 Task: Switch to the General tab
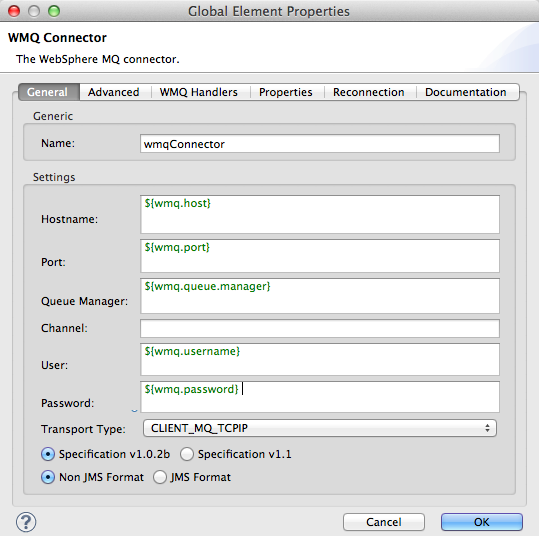(49, 92)
